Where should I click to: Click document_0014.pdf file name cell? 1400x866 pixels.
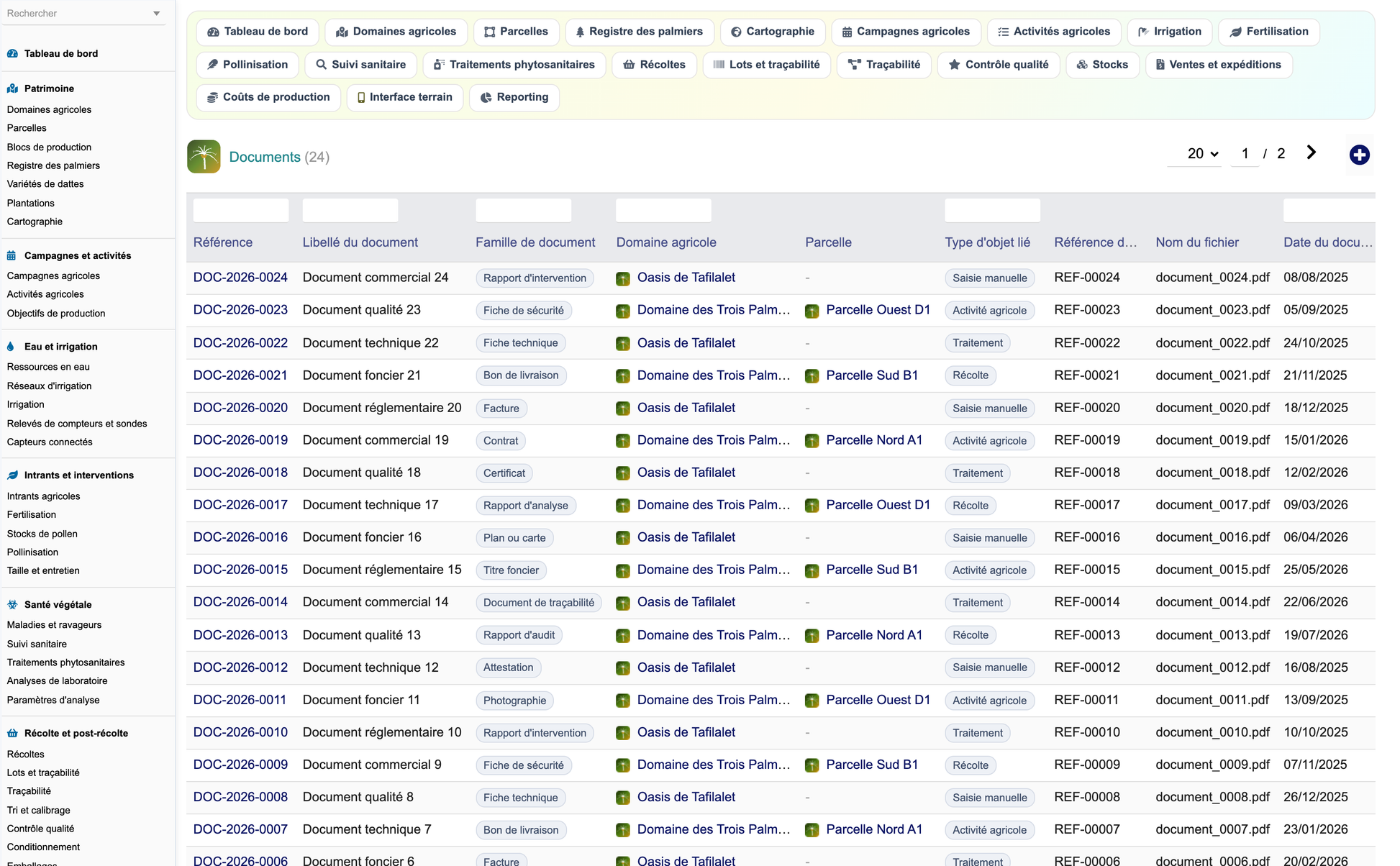tap(1212, 602)
